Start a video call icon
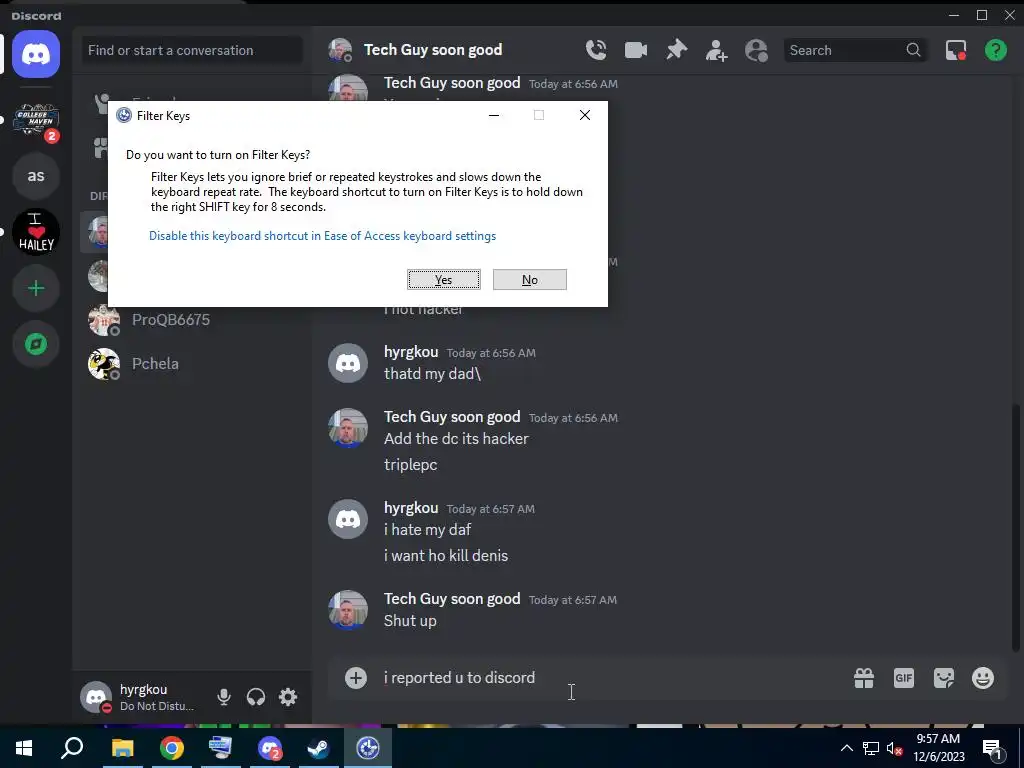The height and width of the screenshot is (768, 1024). coord(635,50)
